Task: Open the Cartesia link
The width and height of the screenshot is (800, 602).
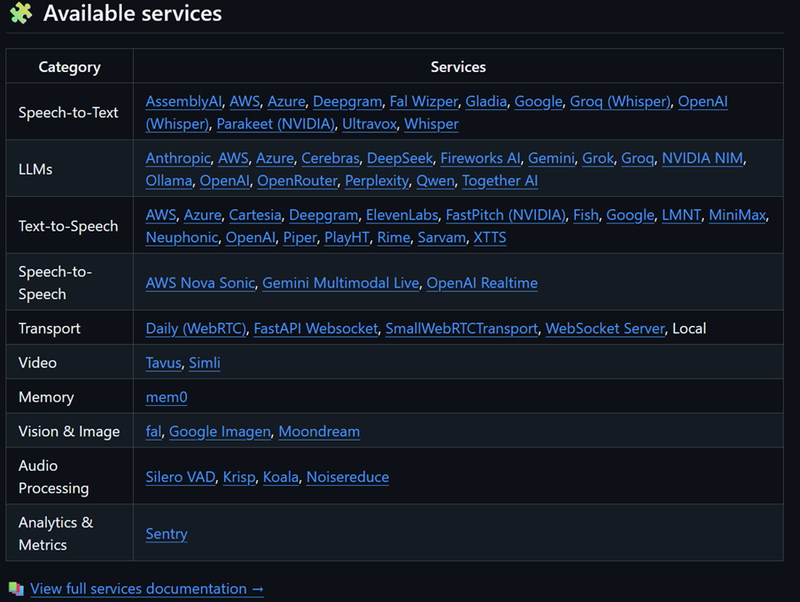Action: 255,215
